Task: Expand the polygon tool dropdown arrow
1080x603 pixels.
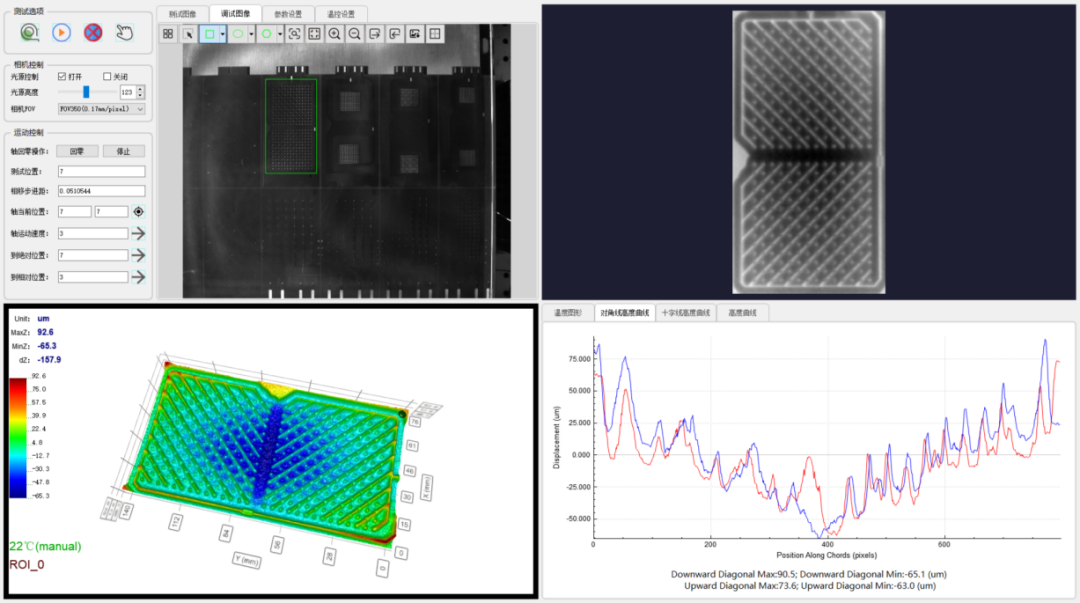Action: coord(280,34)
